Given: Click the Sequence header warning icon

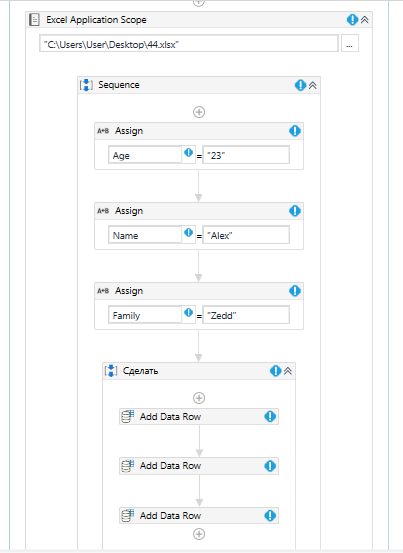Looking at the screenshot, I should 300,85.
